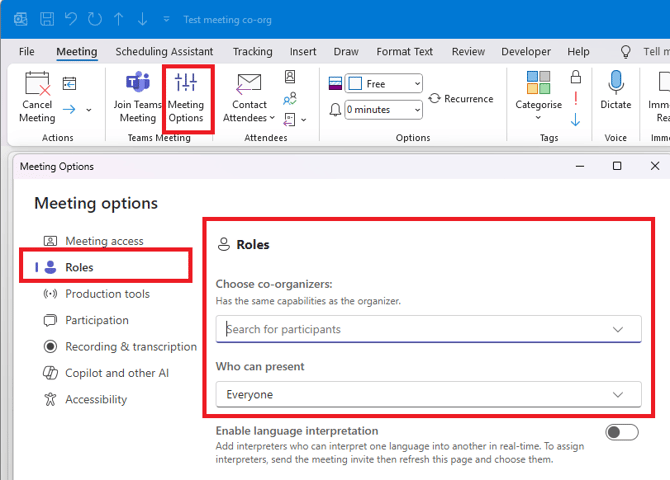Set High Importance exclamation icon
The image size is (670, 480).
pos(576,99)
